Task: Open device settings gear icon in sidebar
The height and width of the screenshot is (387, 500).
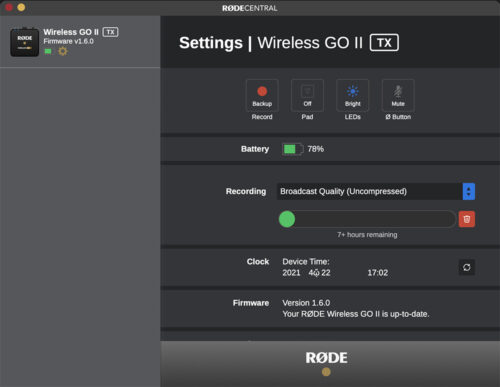Action: point(63,51)
